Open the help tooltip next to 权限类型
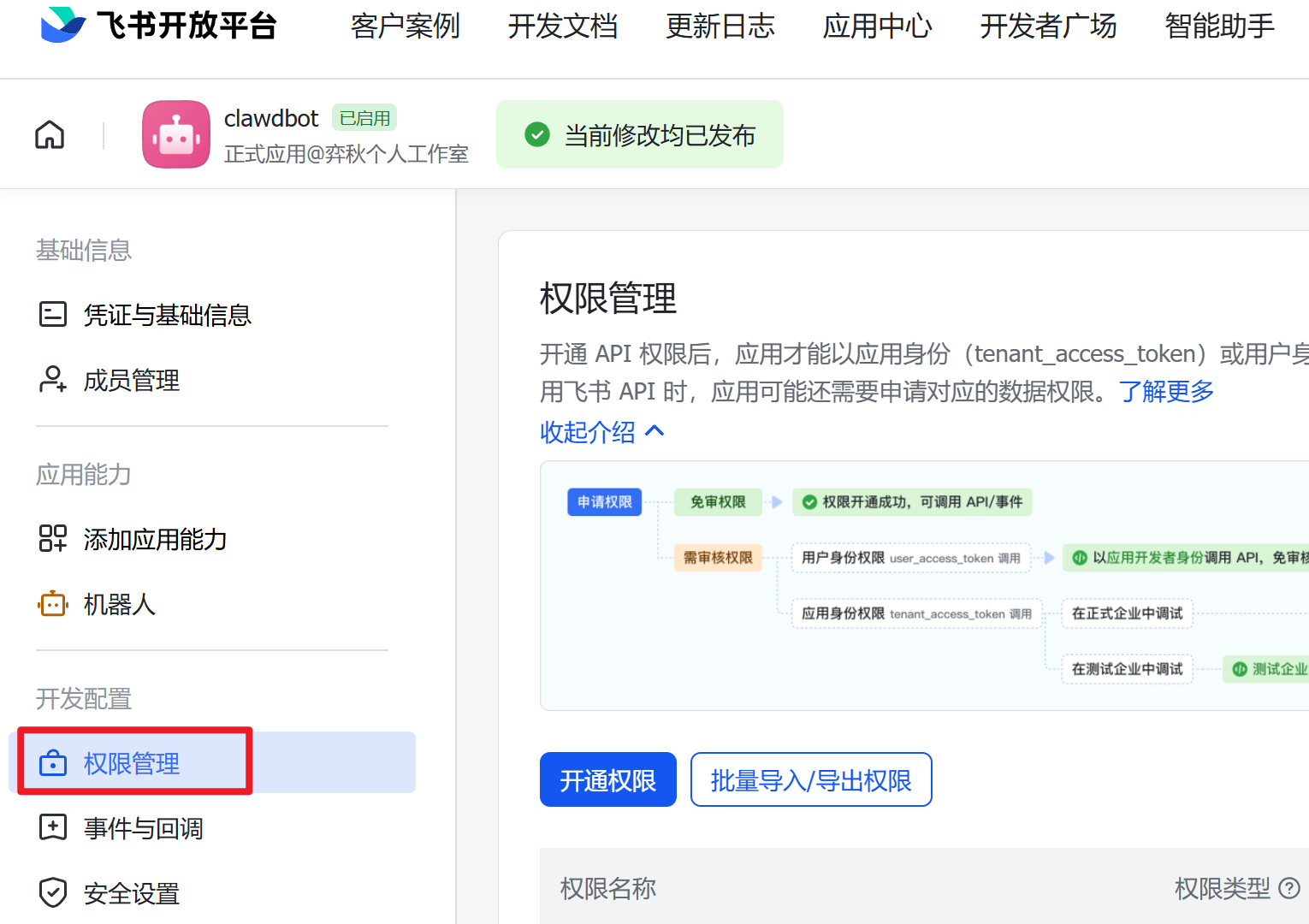This screenshot has height=924, width=1309. 1289,888
